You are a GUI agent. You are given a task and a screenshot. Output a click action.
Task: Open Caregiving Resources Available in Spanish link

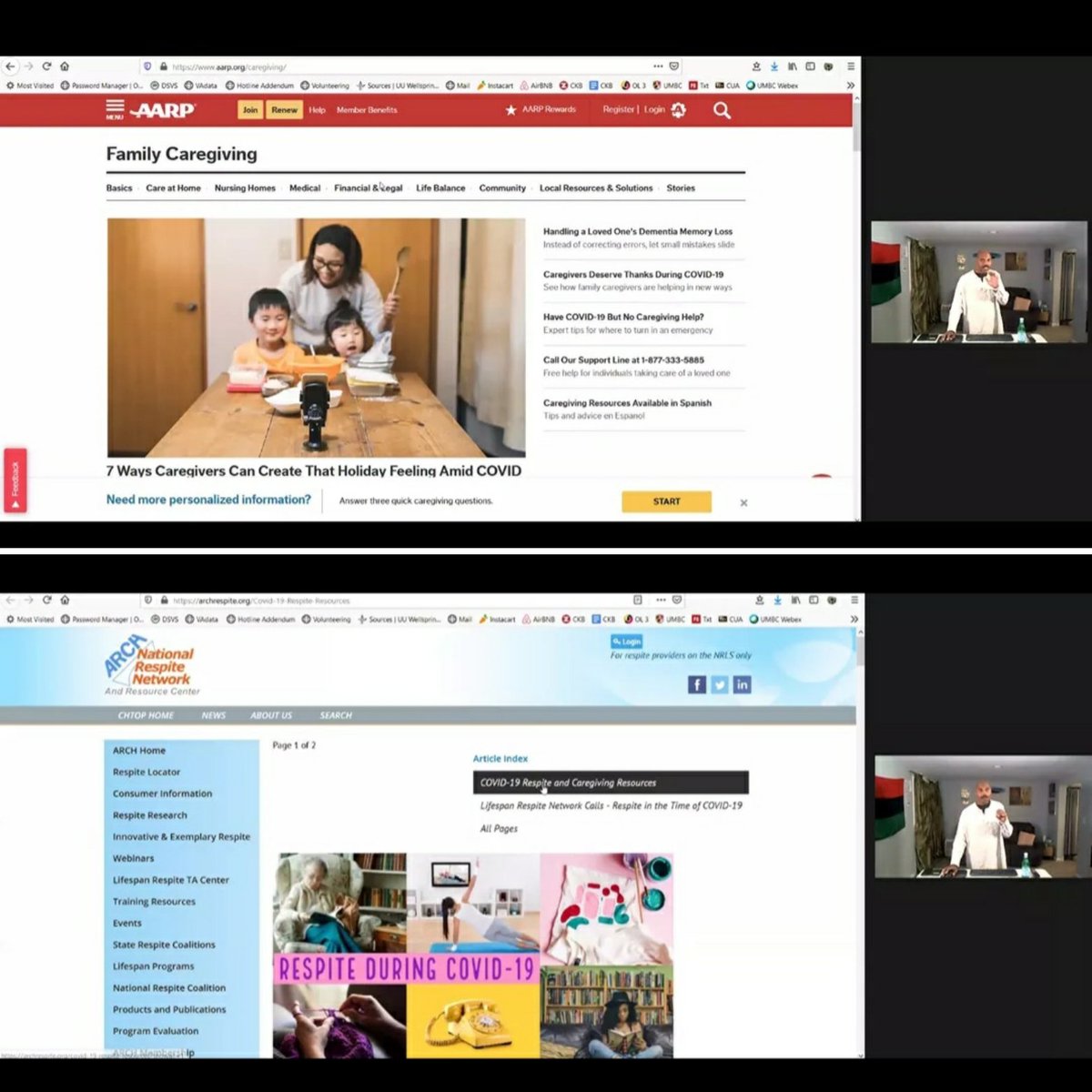click(627, 403)
